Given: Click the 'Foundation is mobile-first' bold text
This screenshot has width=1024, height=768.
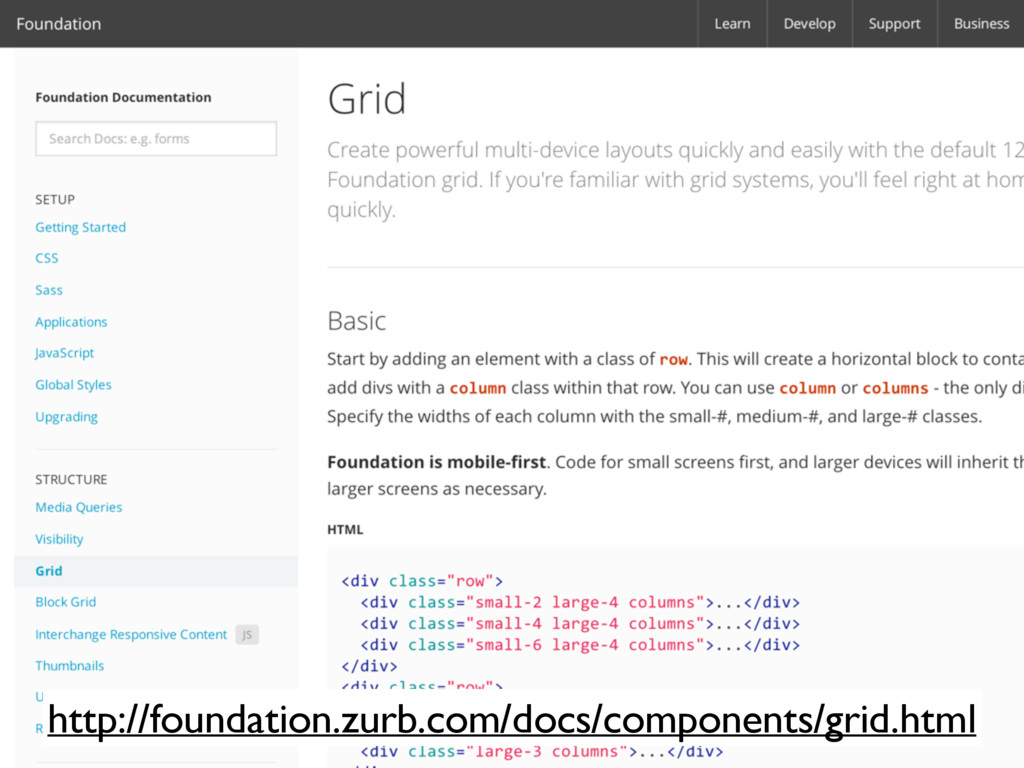Looking at the screenshot, I should coord(436,462).
